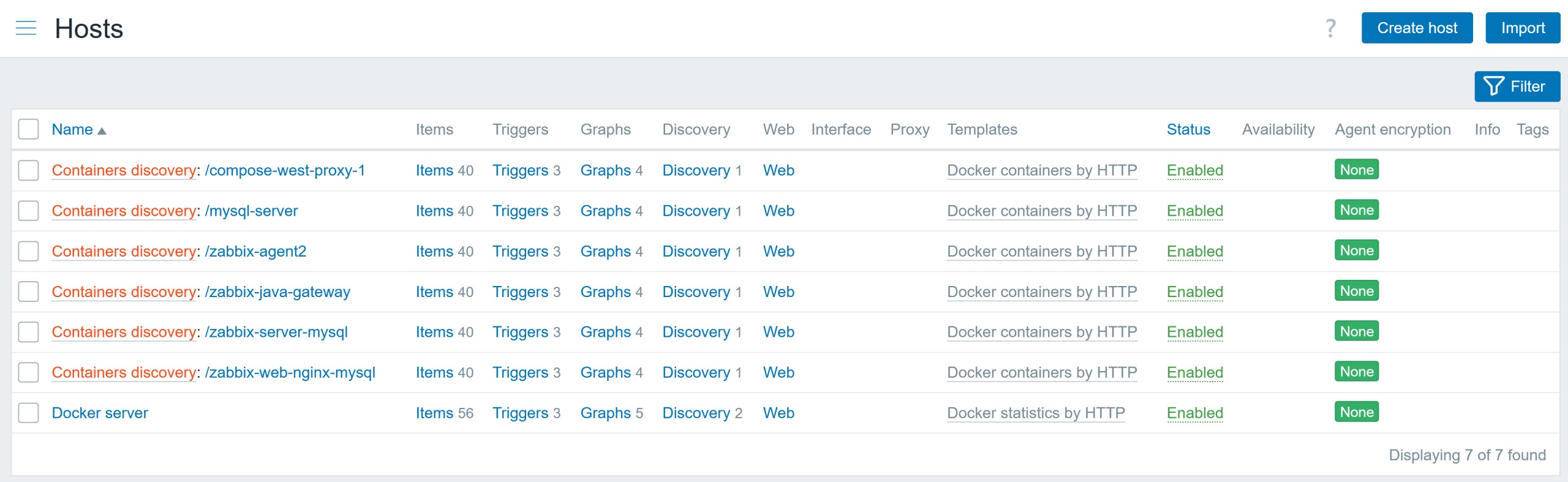Open Items for /compose-west-proxy-1 host
1568x482 pixels.
coord(434,170)
